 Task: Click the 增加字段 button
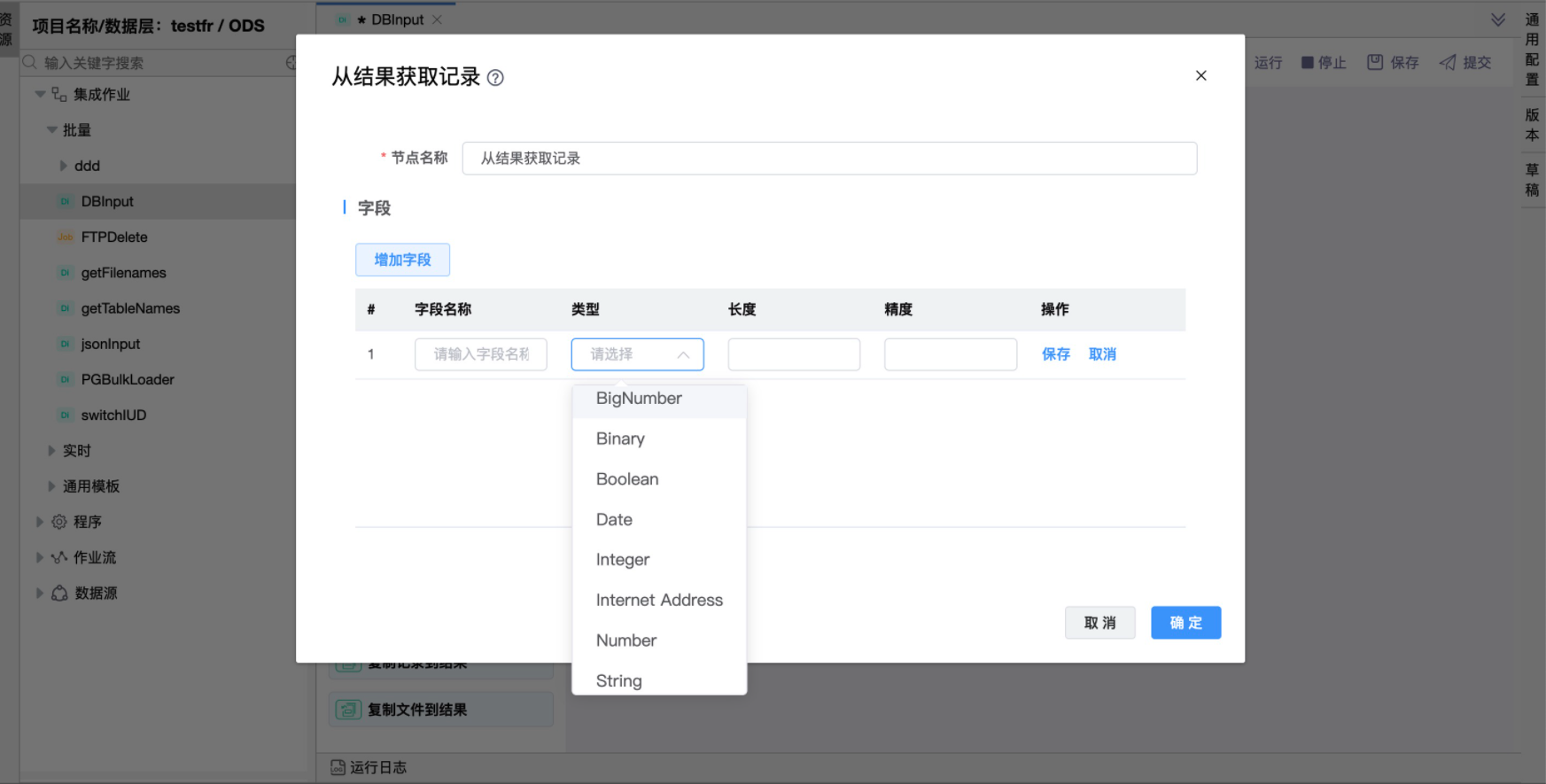(402, 260)
